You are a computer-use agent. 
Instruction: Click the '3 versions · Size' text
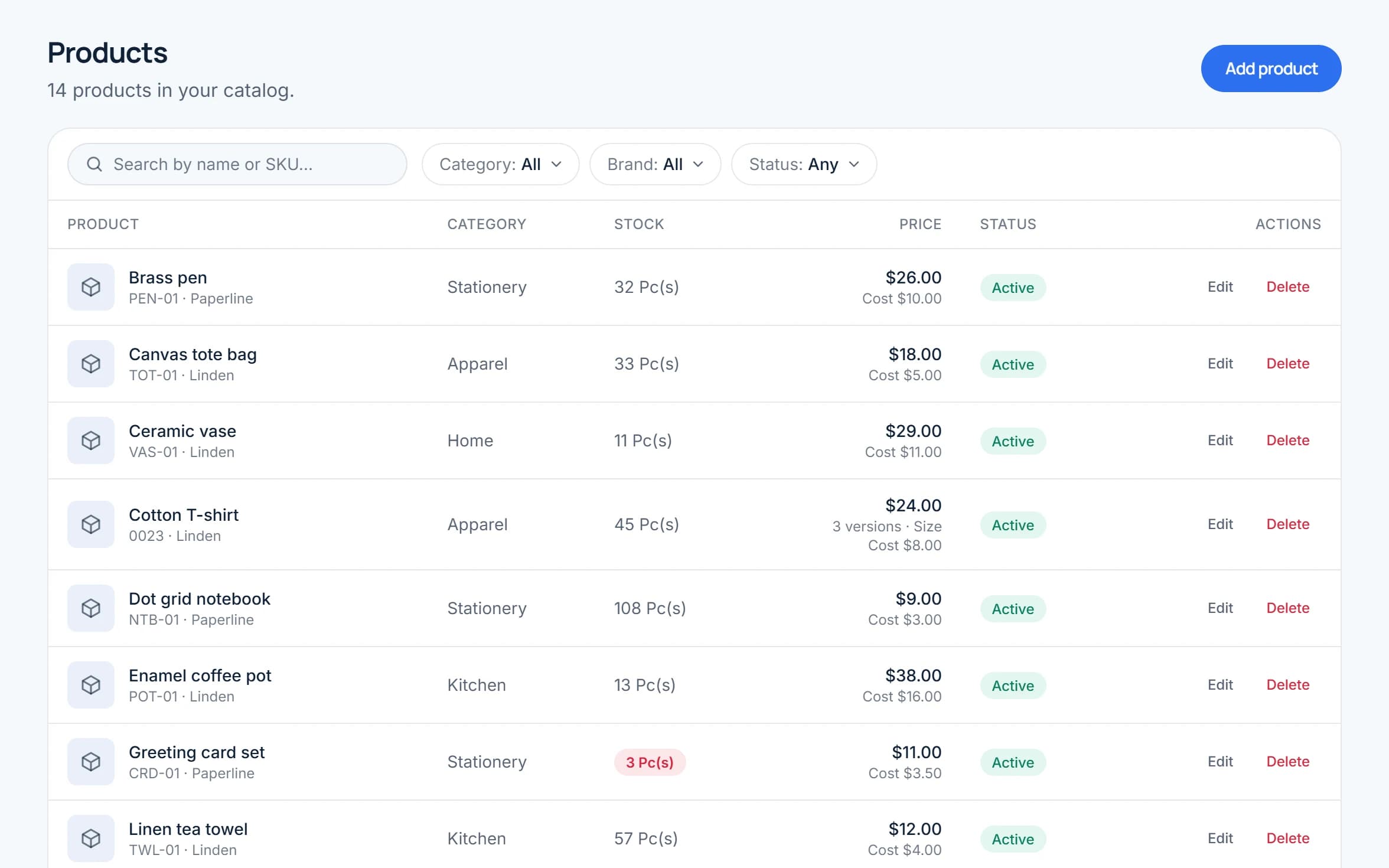tap(887, 526)
